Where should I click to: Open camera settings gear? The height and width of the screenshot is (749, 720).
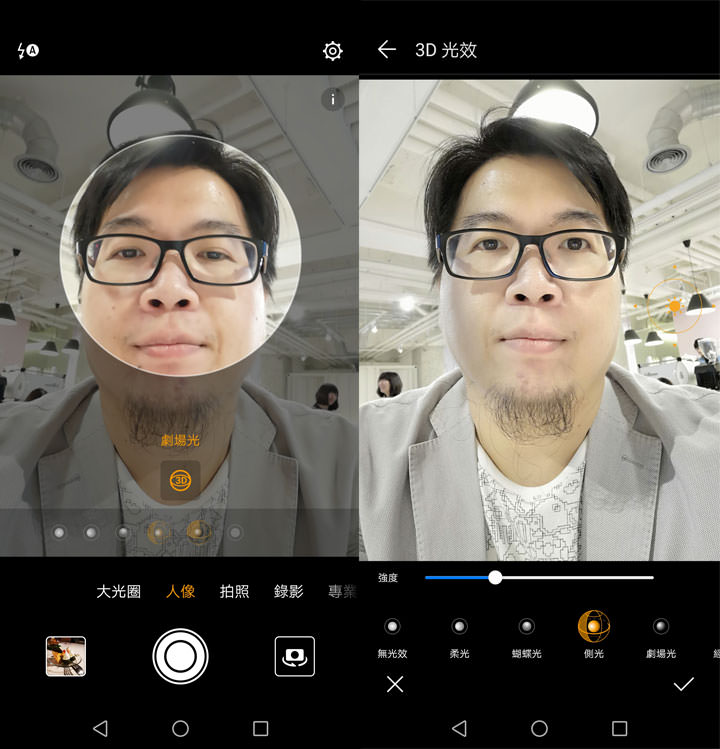coord(332,51)
